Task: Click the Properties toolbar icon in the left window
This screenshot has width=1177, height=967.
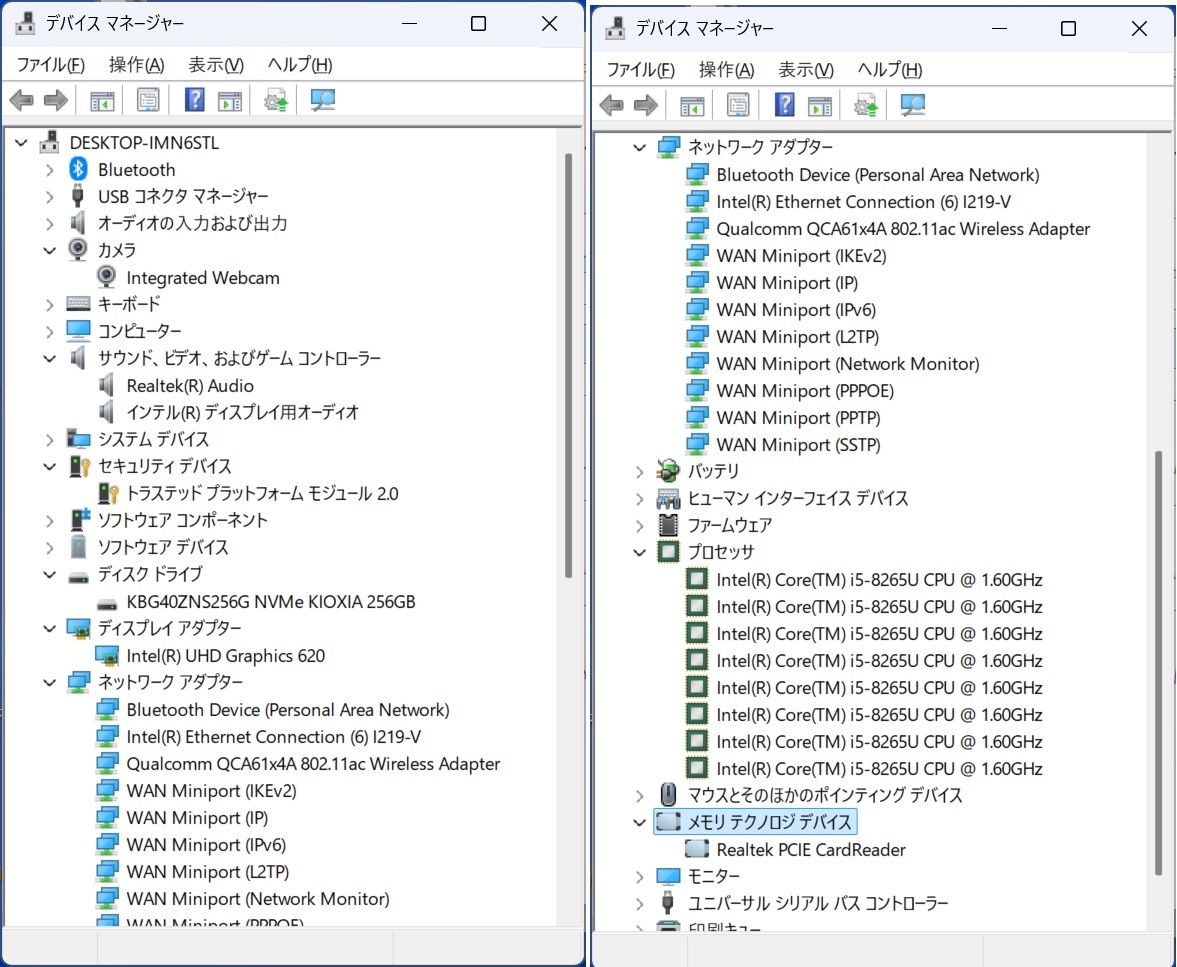Action: pos(148,100)
